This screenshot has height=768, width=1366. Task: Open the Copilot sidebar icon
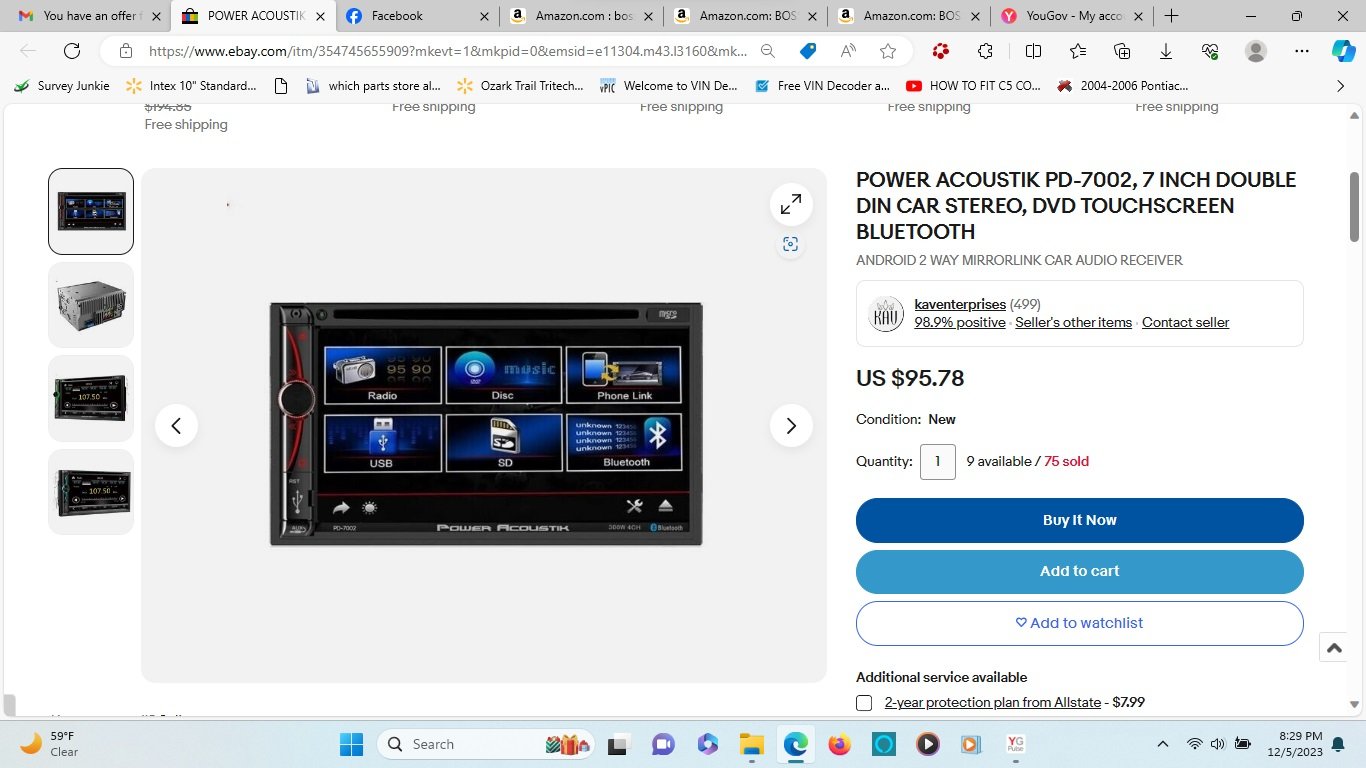click(x=1343, y=51)
